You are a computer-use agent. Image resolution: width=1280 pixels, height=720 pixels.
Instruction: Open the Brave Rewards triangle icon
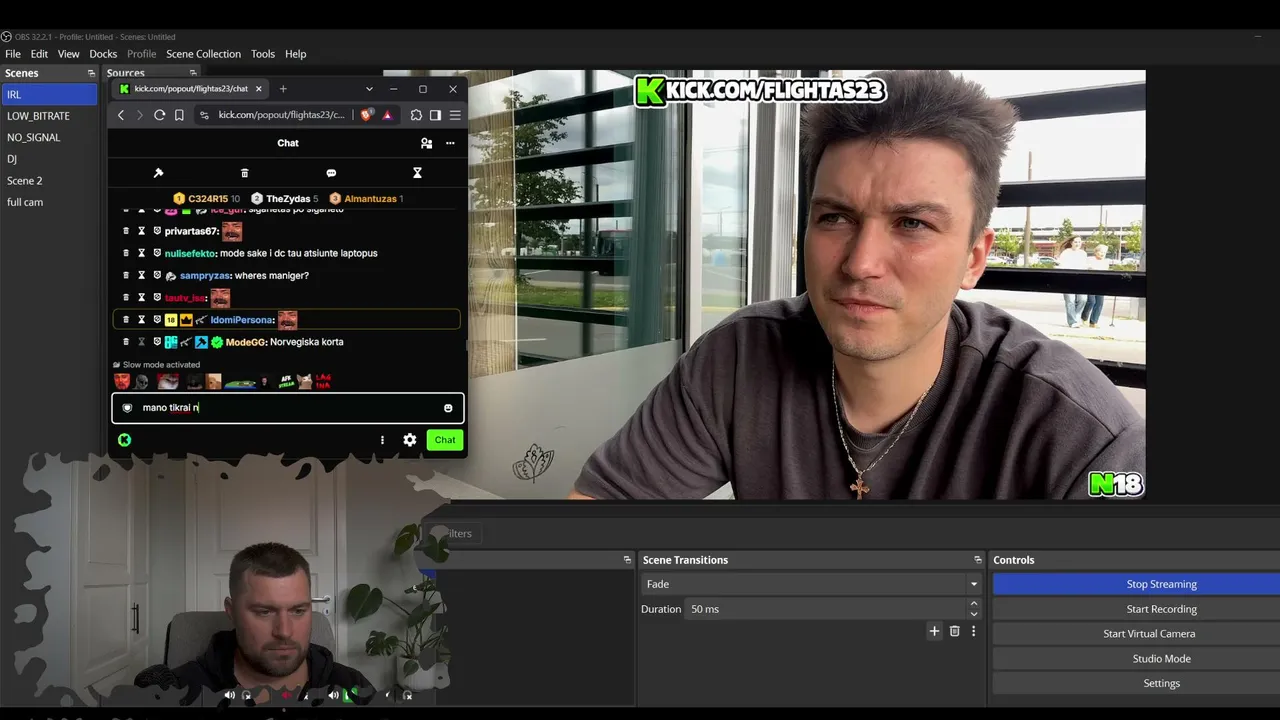[x=387, y=115]
